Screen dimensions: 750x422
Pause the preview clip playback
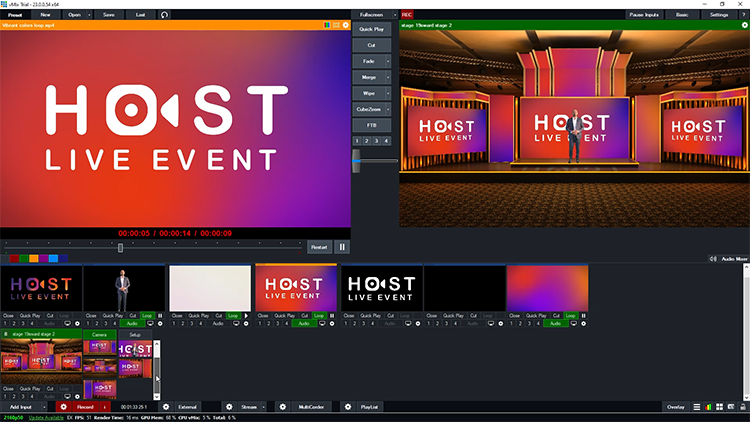(342, 247)
